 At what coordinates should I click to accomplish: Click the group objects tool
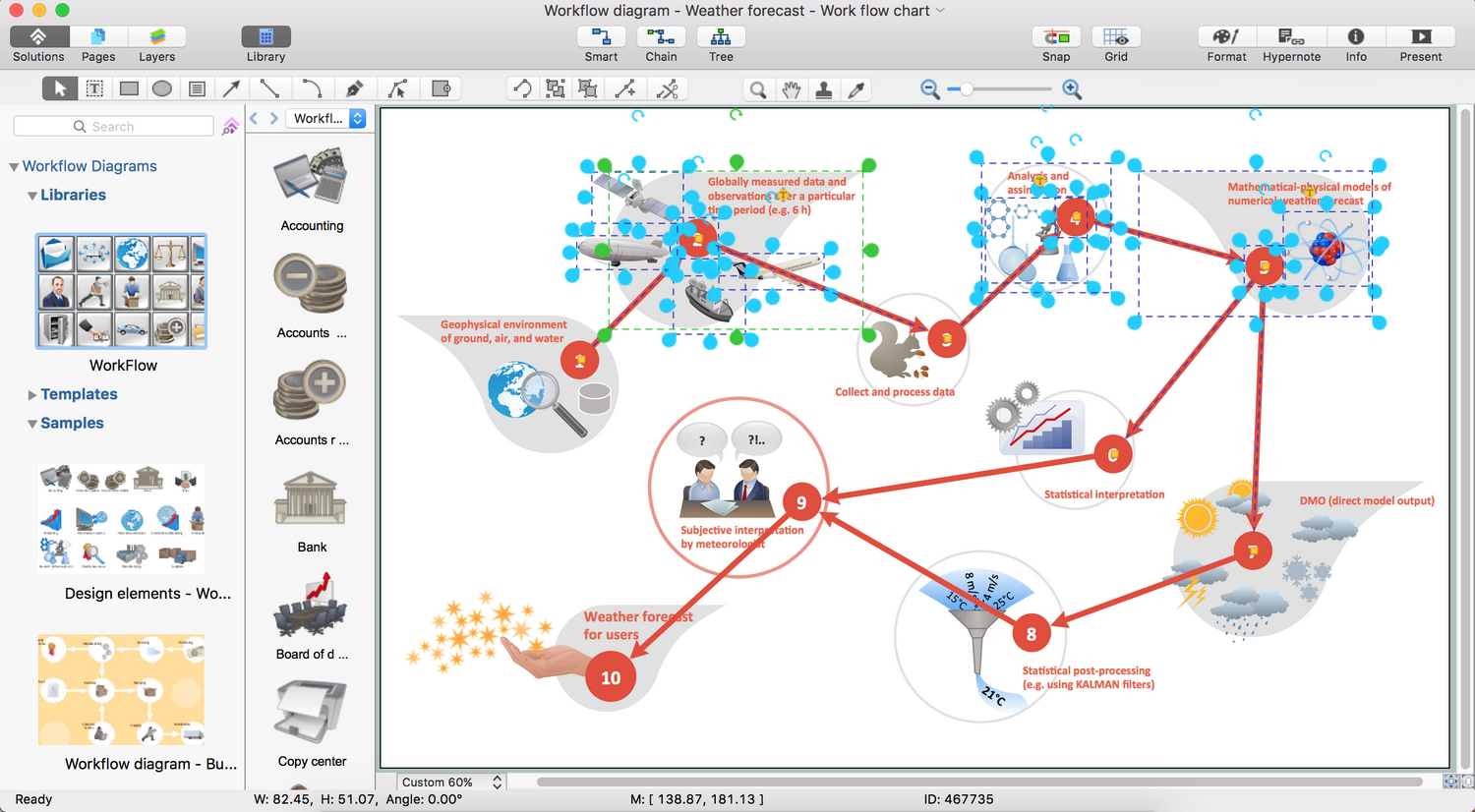(x=556, y=89)
